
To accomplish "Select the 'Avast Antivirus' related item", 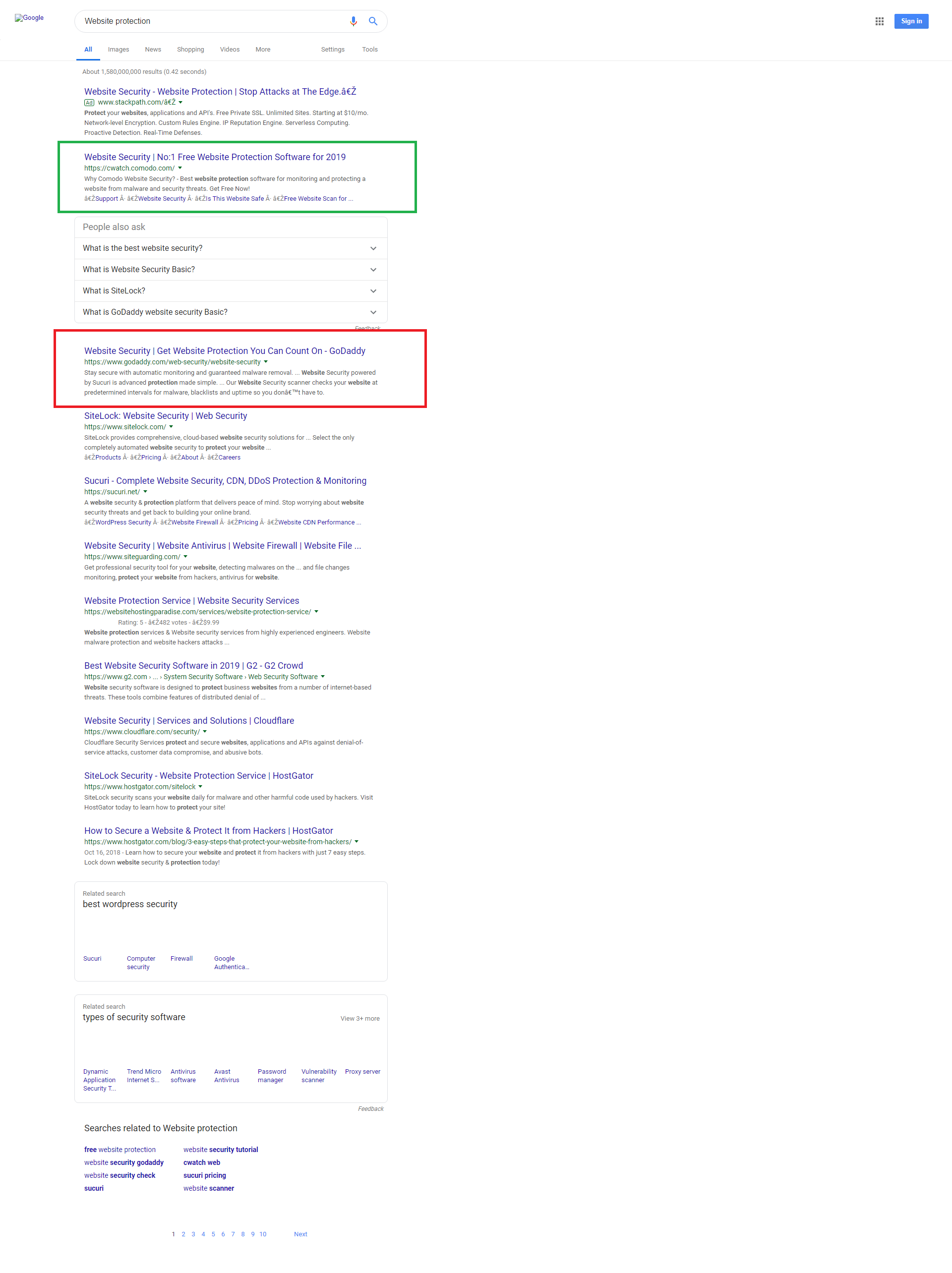I will (x=226, y=1076).
